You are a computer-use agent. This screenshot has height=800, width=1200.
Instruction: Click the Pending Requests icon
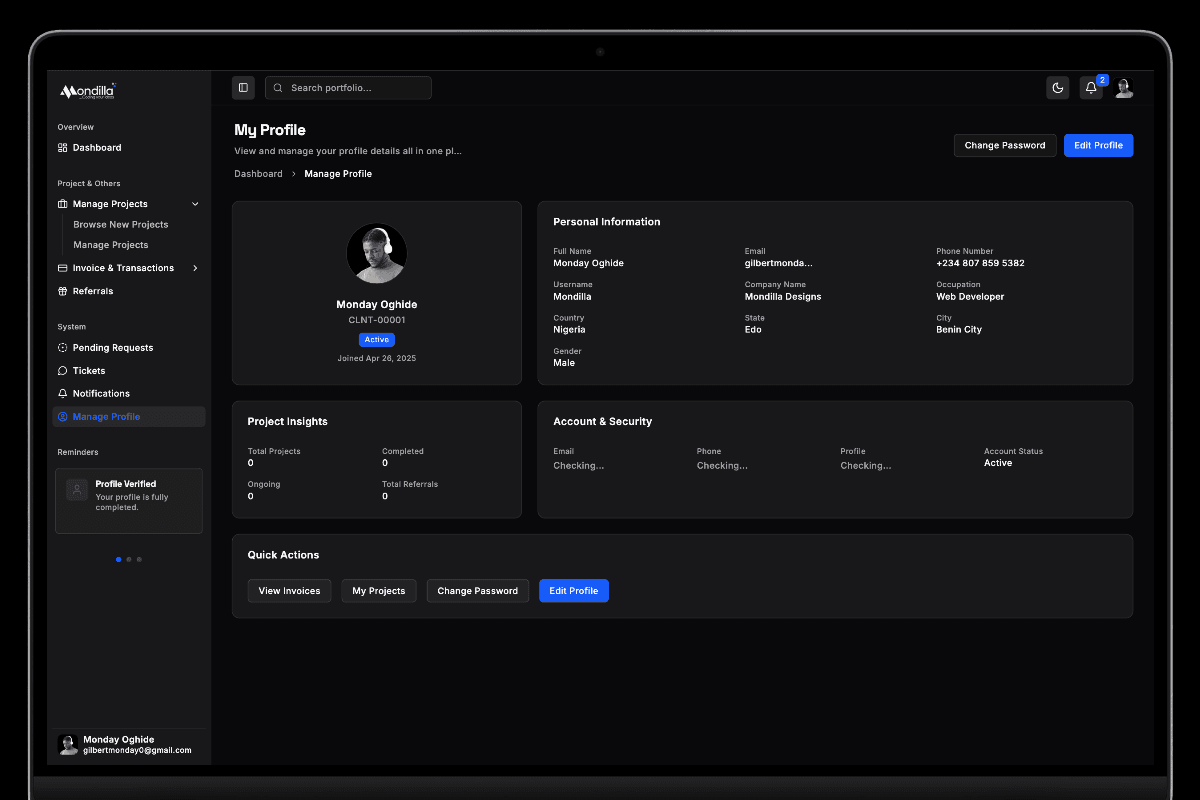pos(63,347)
